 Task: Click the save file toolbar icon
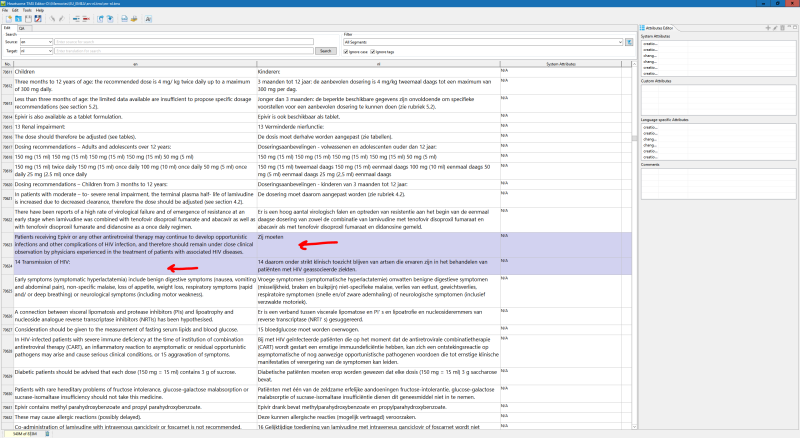click(28, 19)
